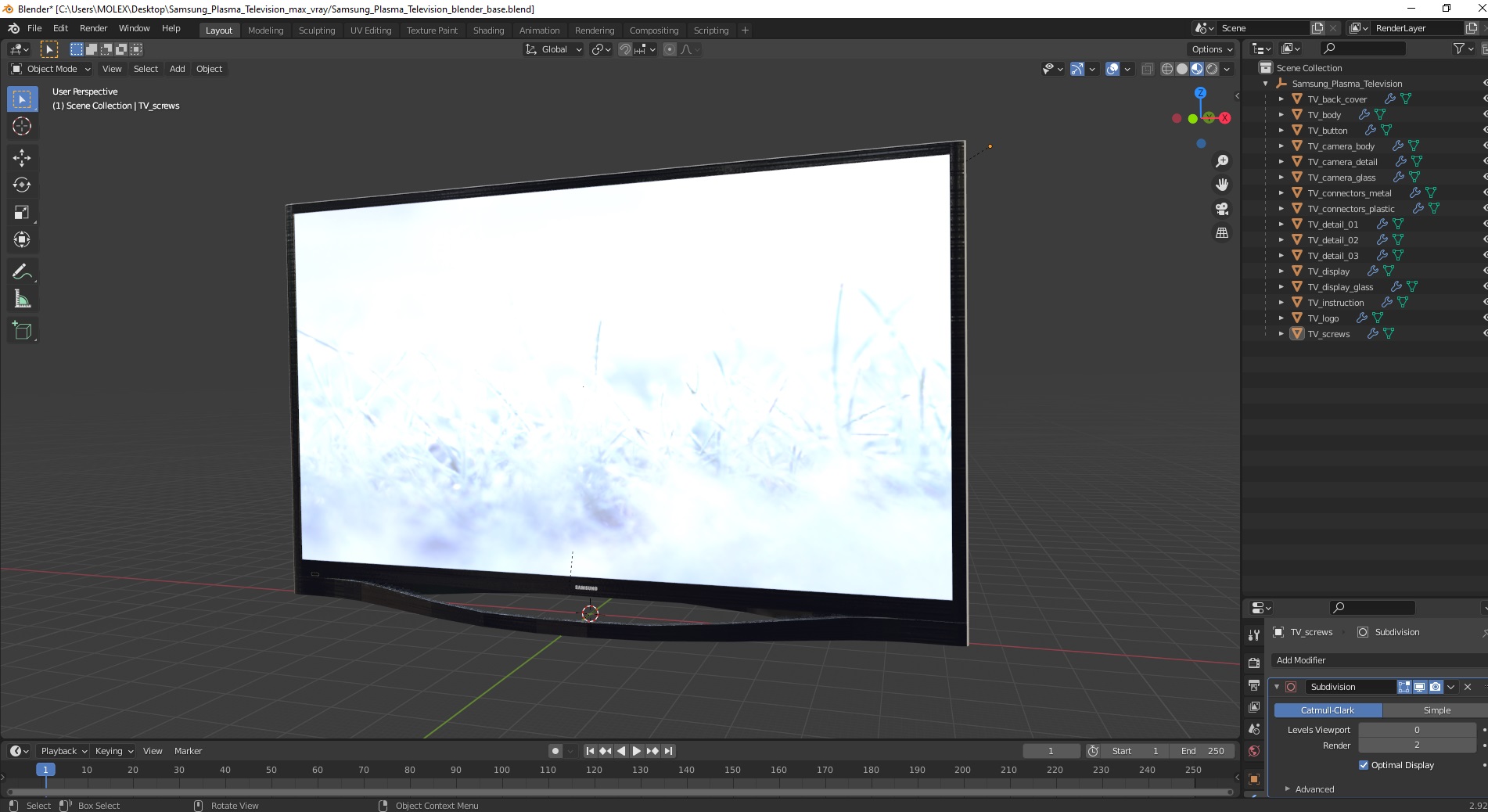Remove the Subdivision modifier
The width and height of the screenshot is (1488, 812).
tap(1468, 687)
